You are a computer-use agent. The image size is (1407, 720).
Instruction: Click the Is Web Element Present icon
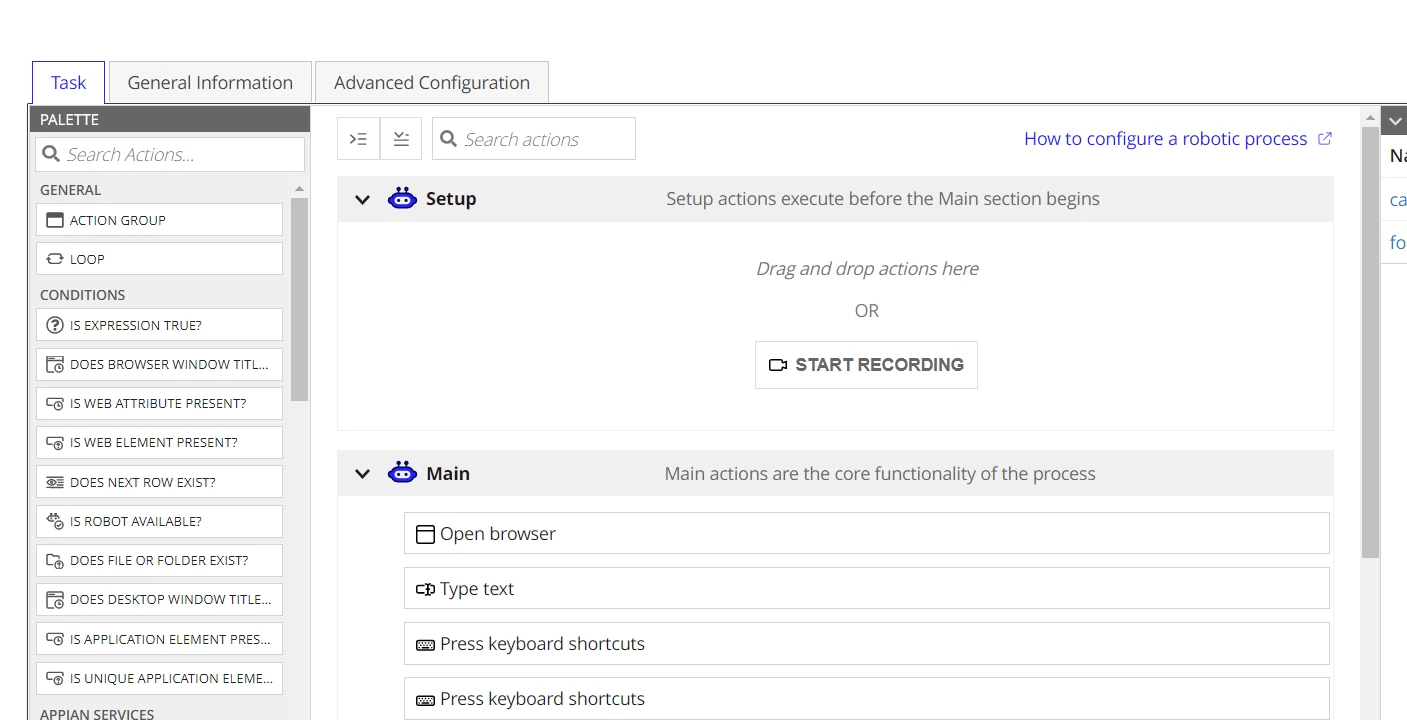click(x=55, y=443)
